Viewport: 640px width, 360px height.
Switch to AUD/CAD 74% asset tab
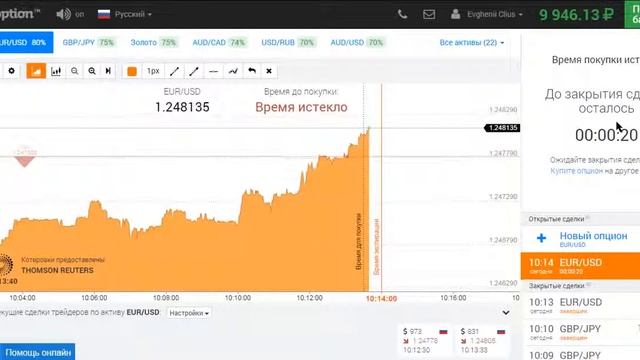tap(219, 42)
